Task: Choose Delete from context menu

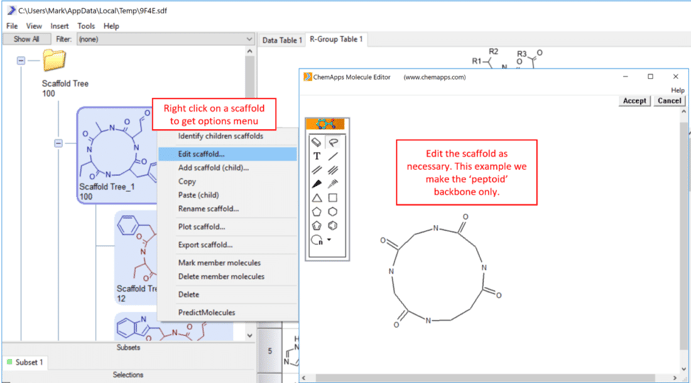Action: [x=227, y=294]
